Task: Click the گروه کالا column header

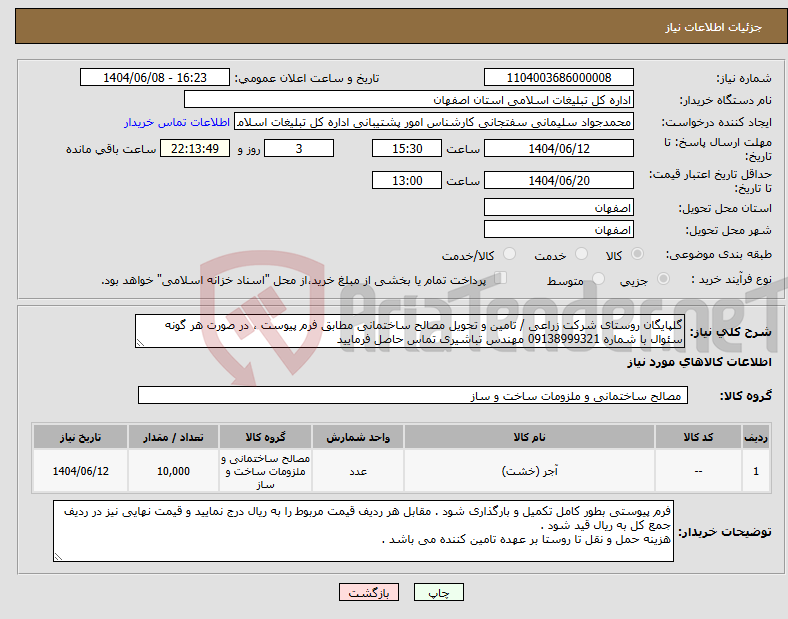Action: (x=265, y=437)
